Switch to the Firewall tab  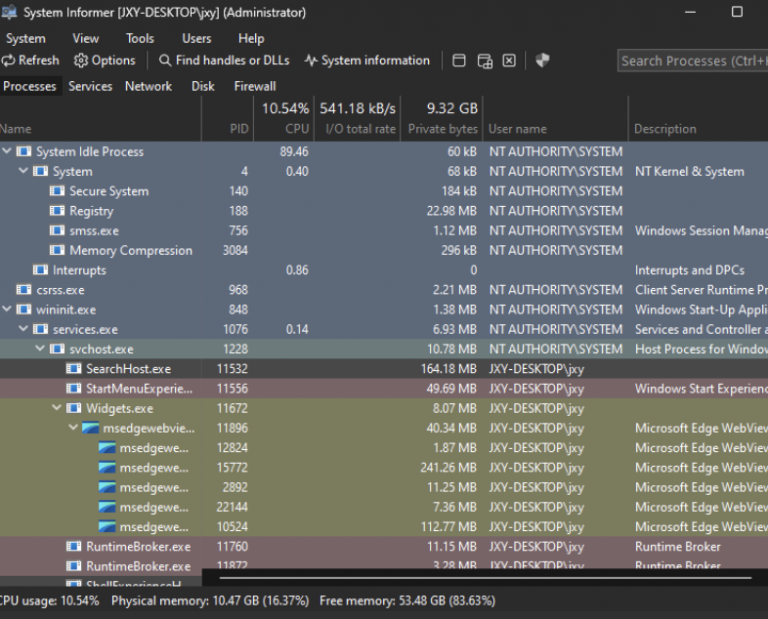pos(255,86)
